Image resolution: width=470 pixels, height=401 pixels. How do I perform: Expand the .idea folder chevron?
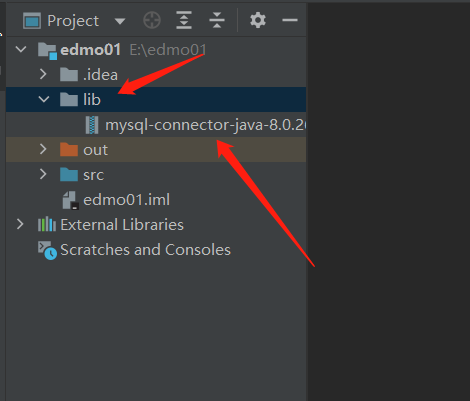point(43,74)
